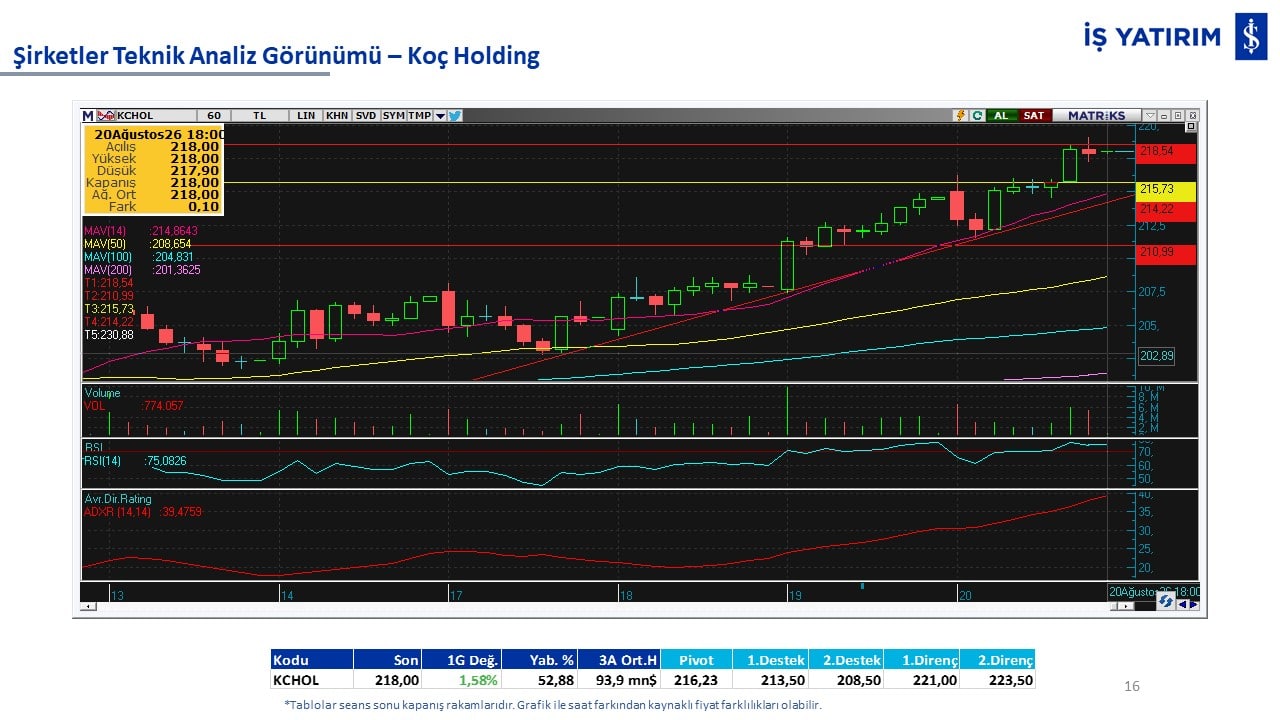The width and height of the screenshot is (1280, 720).
Task: Toggle the LIN scale button
Action: [306, 115]
